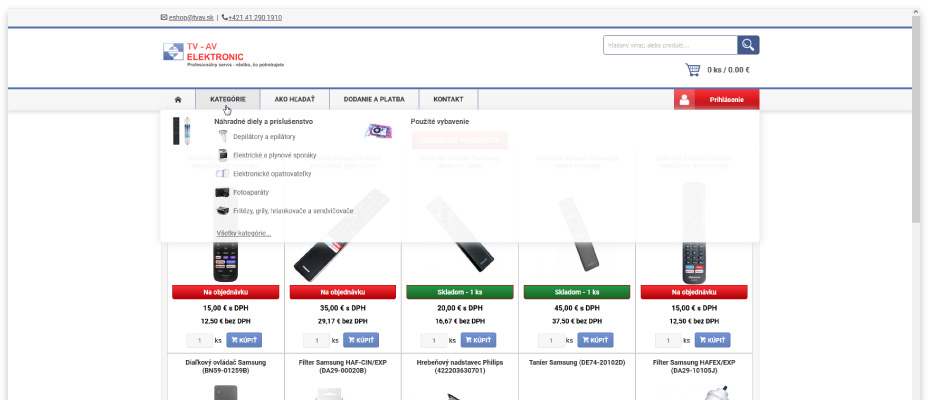The image size is (928, 400).
Task: Open Fritézy, grily, hriankovače a sendvičovače
Action: [x=293, y=211]
